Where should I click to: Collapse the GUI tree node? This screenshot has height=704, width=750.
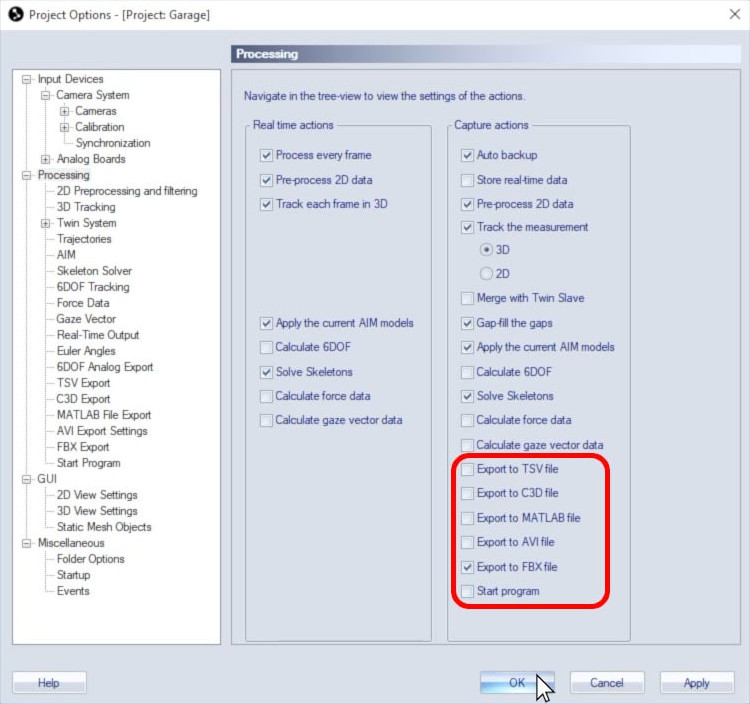pos(27,479)
